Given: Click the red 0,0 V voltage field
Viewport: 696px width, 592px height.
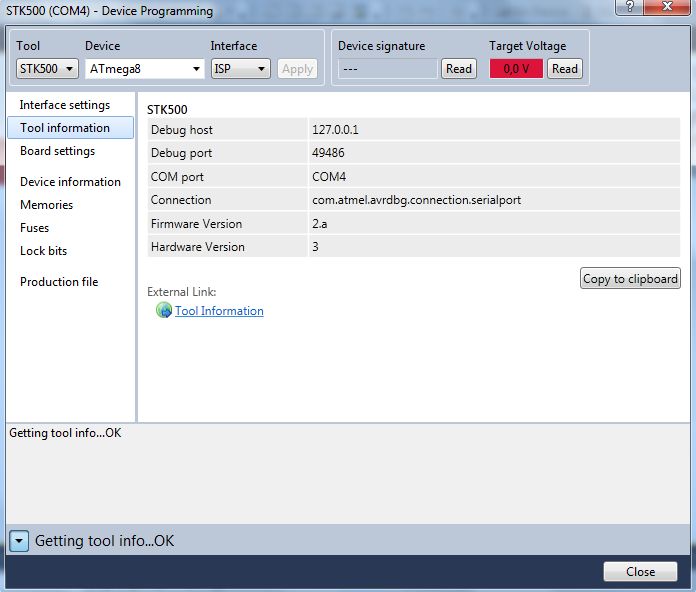Looking at the screenshot, I should [516, 69].
